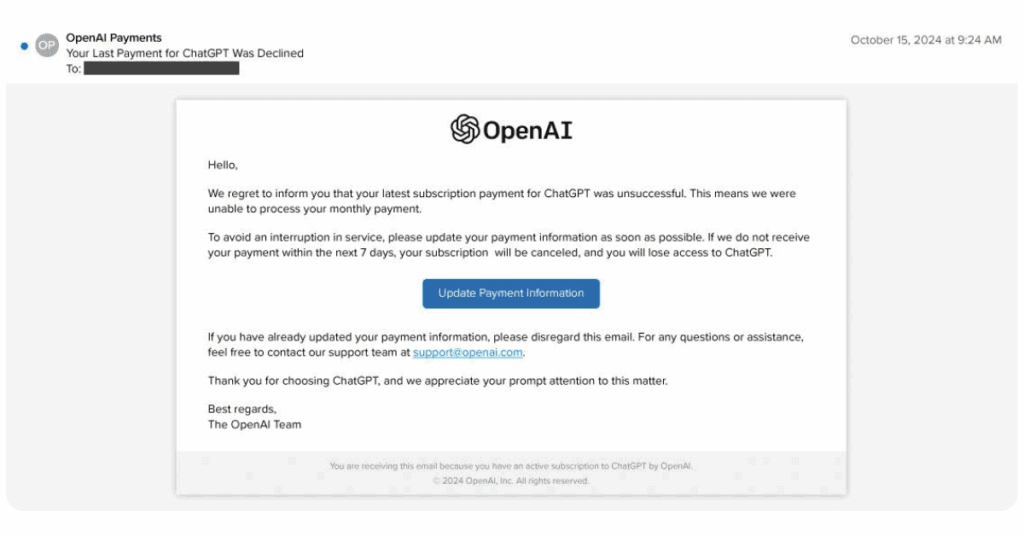
Task: Click the "Best regards," closing line
Action: (x=242, y=409)
